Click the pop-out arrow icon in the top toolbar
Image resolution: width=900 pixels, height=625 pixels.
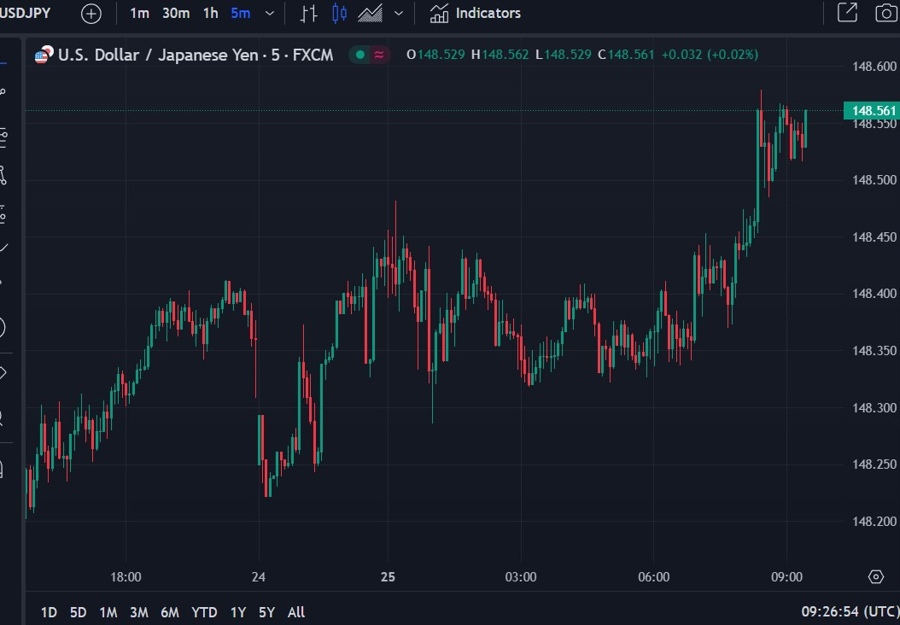point(847,13)
